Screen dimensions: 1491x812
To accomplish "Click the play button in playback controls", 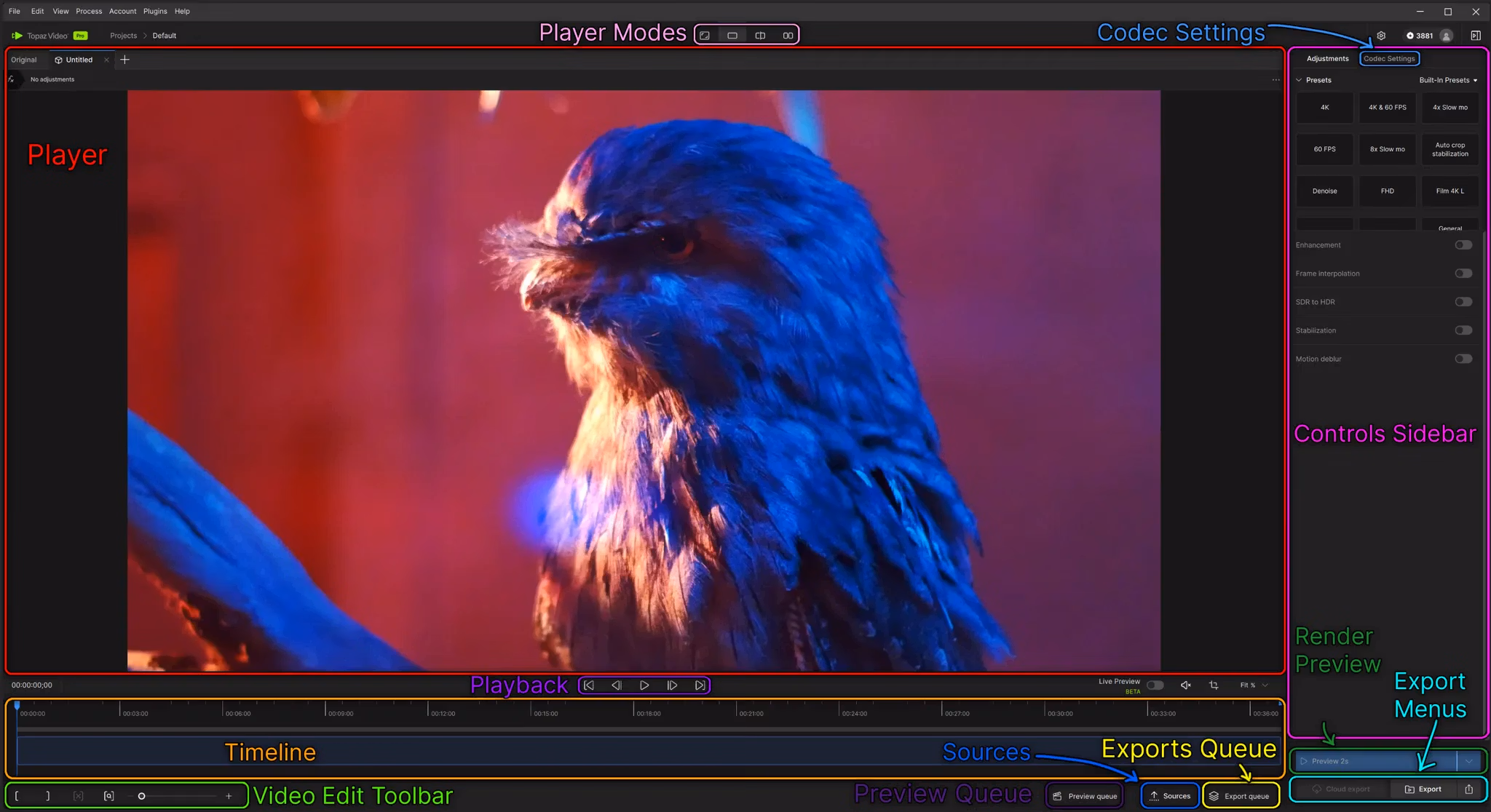I will coord(644,685).
